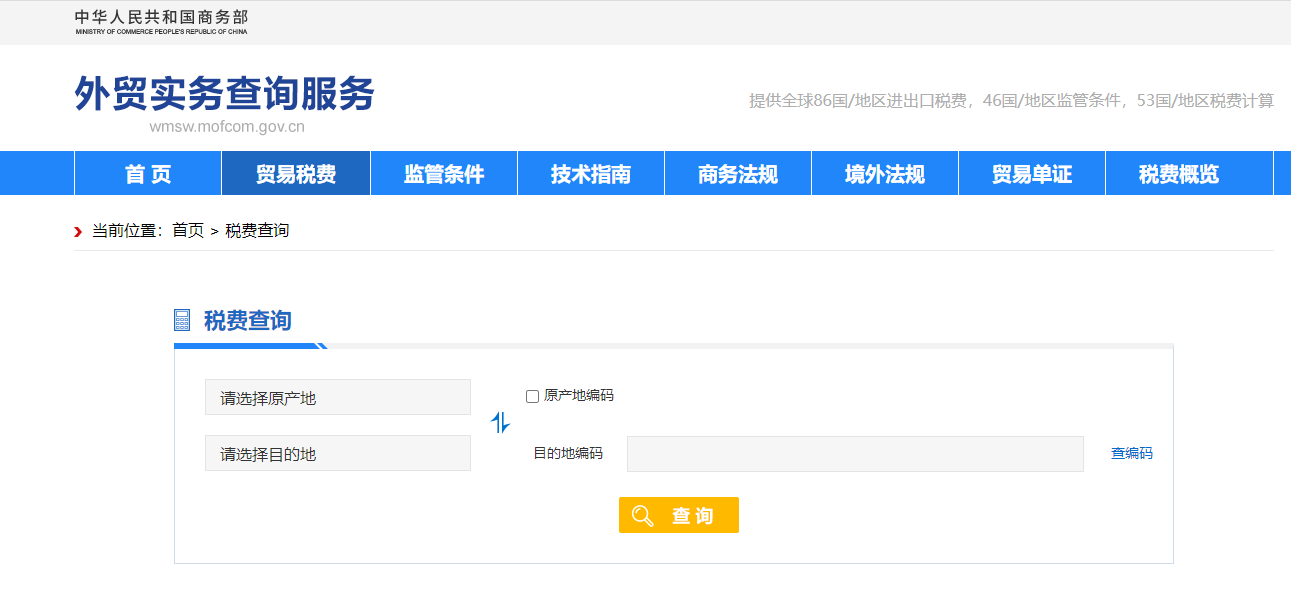The width and height of the screenshot is (1291, 605).
Task: Open the 贸易单证 nav tab
Action: [x=1032, y=173]
